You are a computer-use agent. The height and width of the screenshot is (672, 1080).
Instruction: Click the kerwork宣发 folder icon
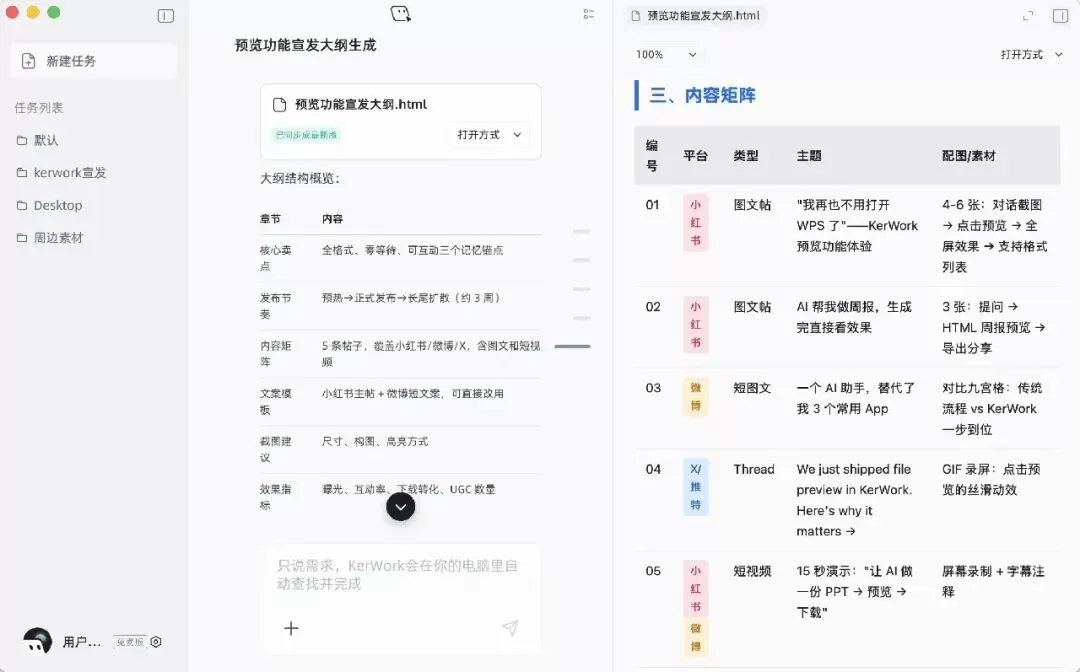click(21, 173)
